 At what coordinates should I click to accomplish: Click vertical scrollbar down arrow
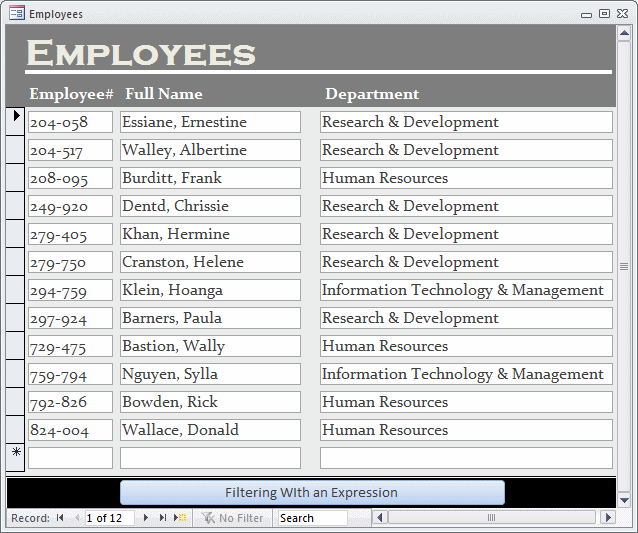(624, 500)
